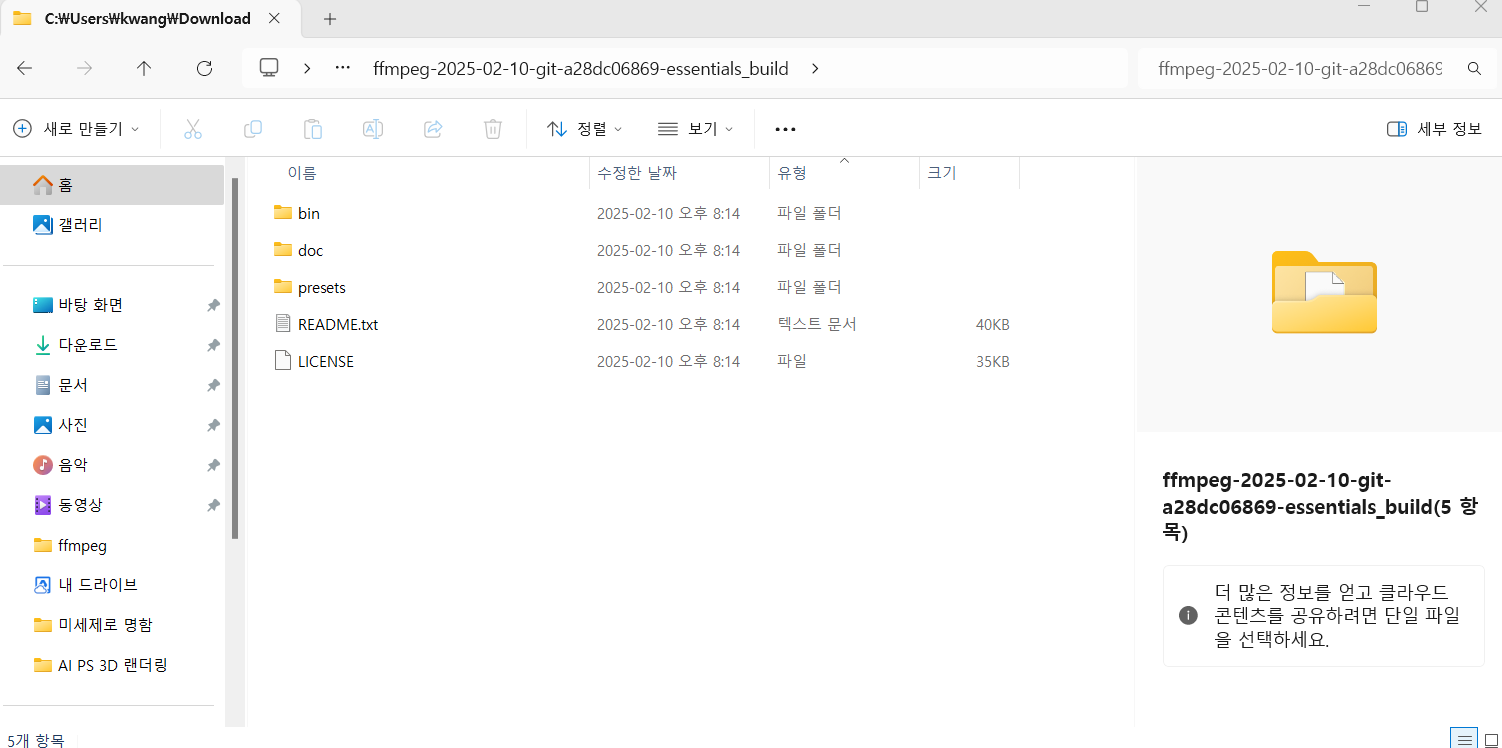The width and height of the screenshot is (1502, 748).
Task: Click the ffmpeg-2025-02-10 address bar path segment
Action: pos(580,69)
